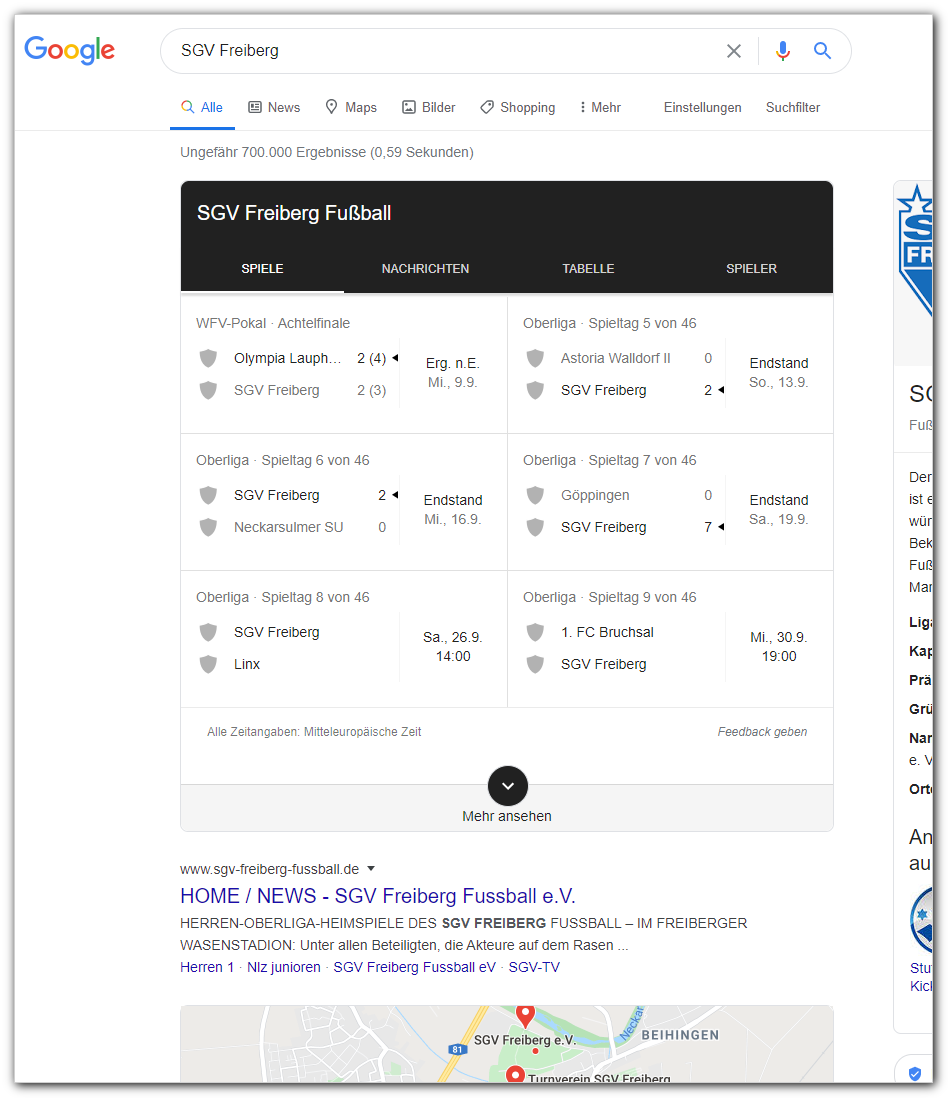The image size is (948, 1098).
Task: Open the Herren 1 sitelink
Action: click(207, 967)
